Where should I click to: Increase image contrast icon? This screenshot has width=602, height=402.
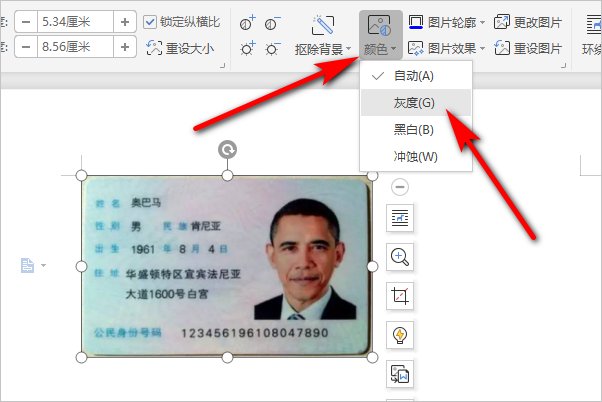click(248, 23)
